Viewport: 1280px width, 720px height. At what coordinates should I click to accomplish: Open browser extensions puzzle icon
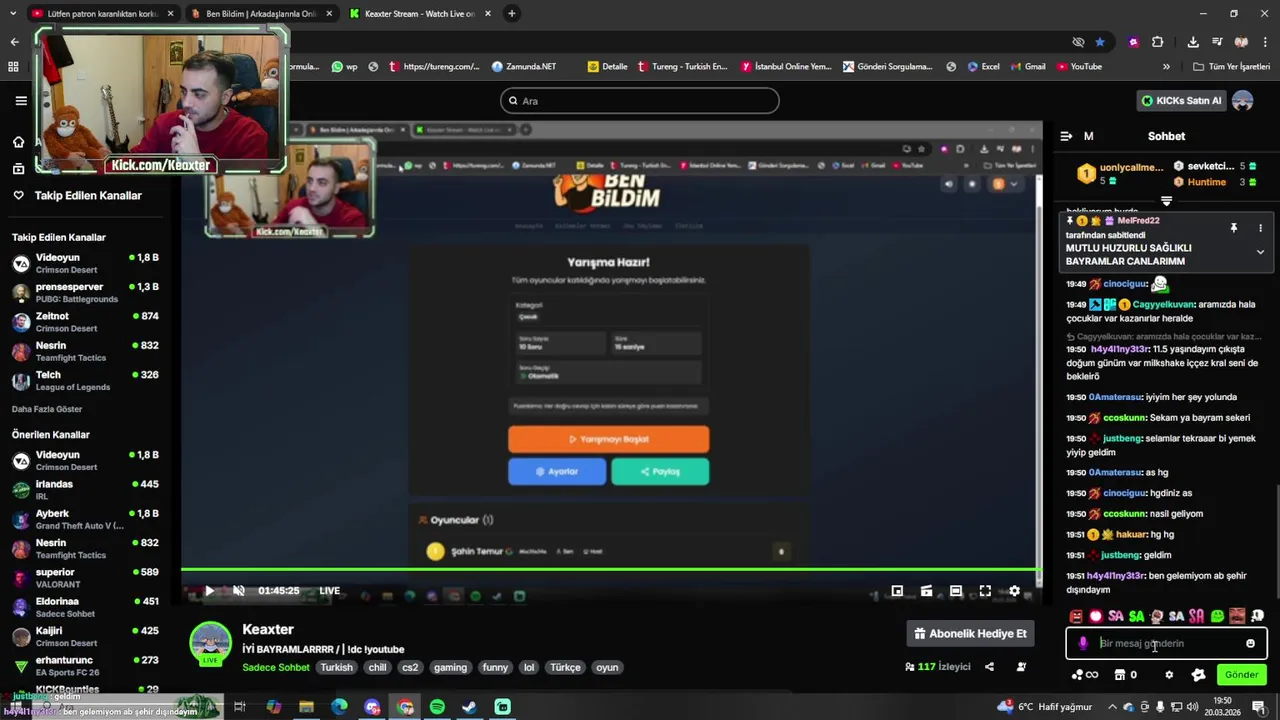[x=1158, y=42]
